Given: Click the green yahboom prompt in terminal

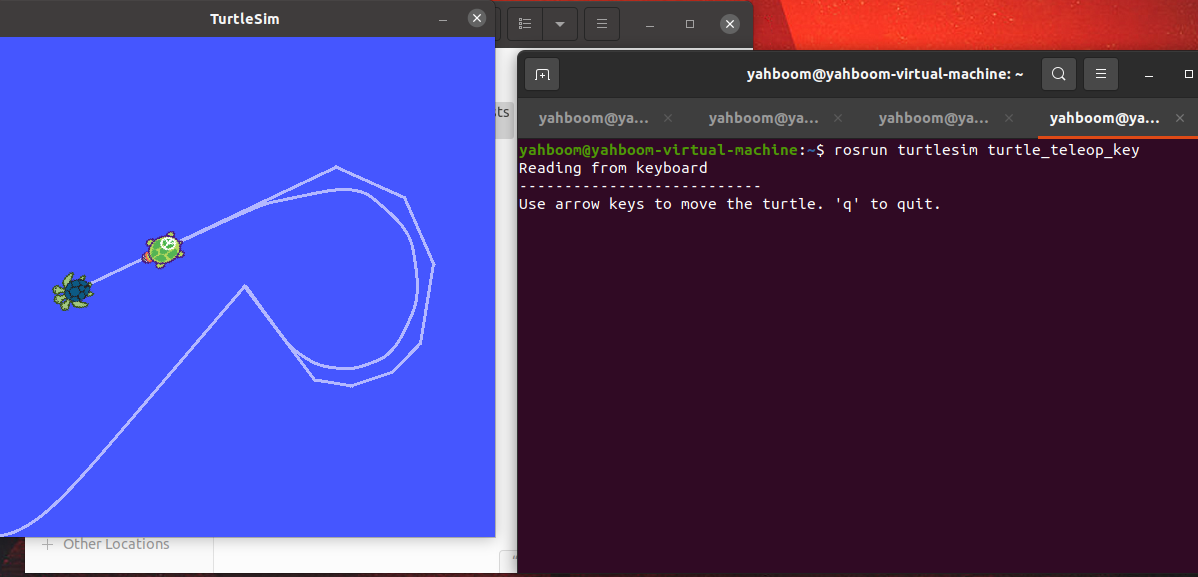Looking at the screenshot, I should pos(659,150).
